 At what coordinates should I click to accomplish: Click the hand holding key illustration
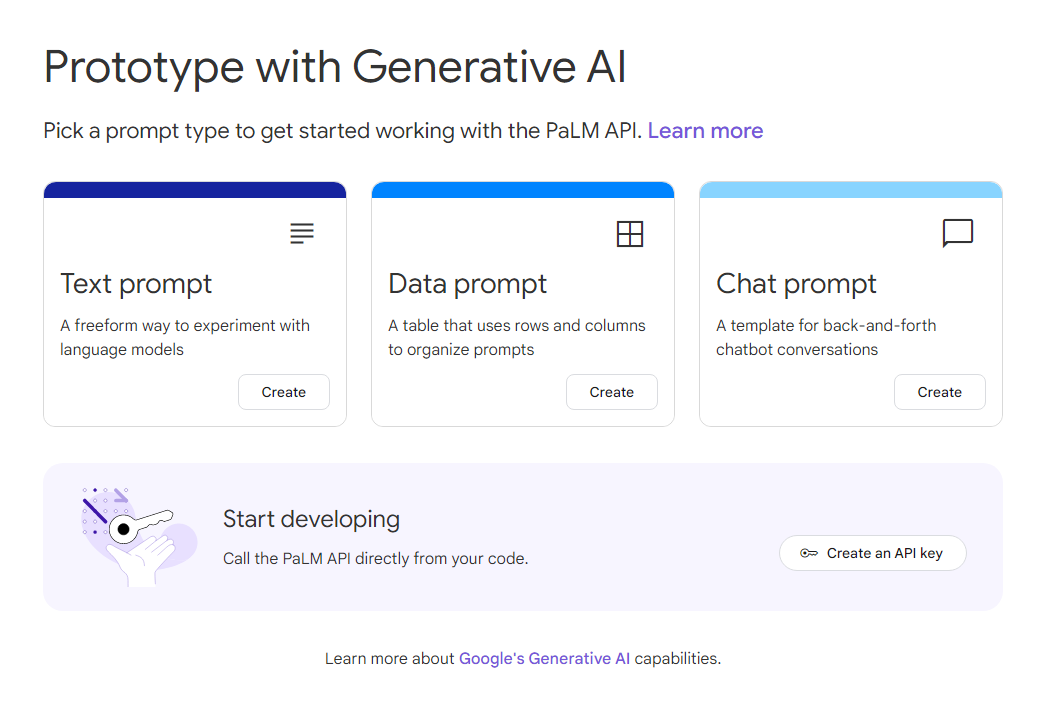(x=139, y=537)
